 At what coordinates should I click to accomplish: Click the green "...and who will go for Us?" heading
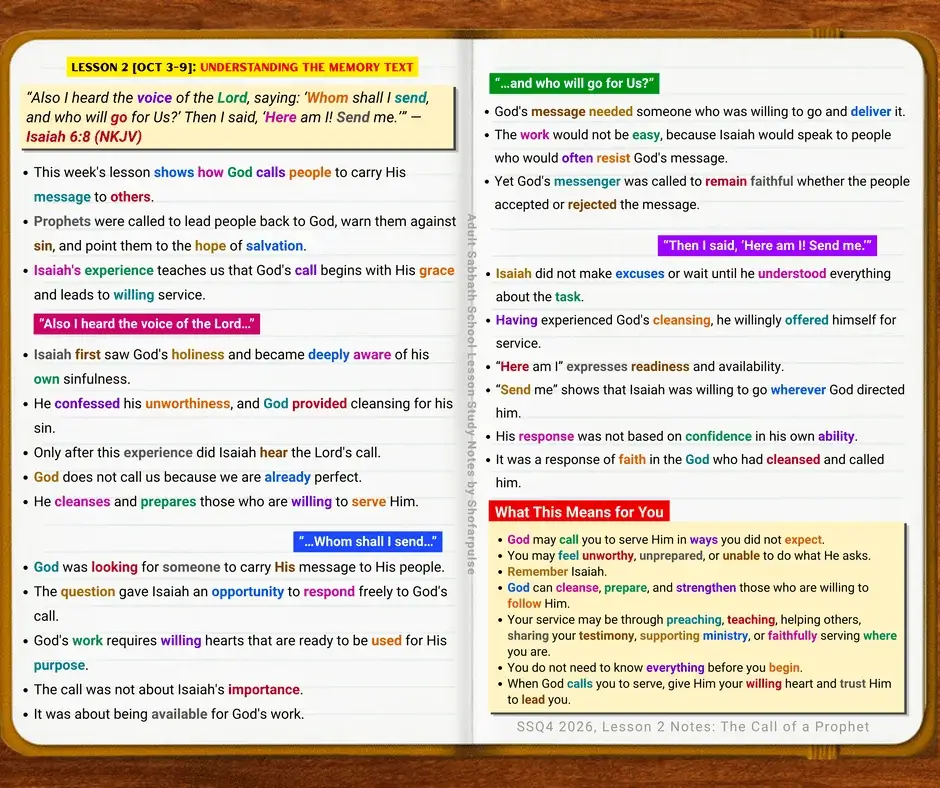click(574, 83)
